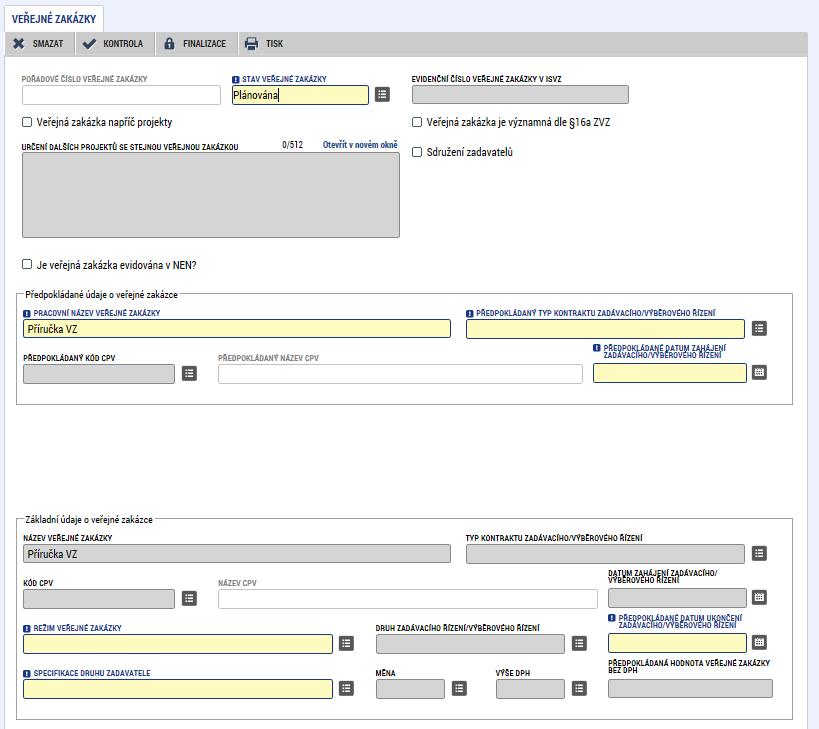This screenshot has width=819, height=729.
Task: Open list picker for Režim veřejné zakázky
Action: pos(346,643)
